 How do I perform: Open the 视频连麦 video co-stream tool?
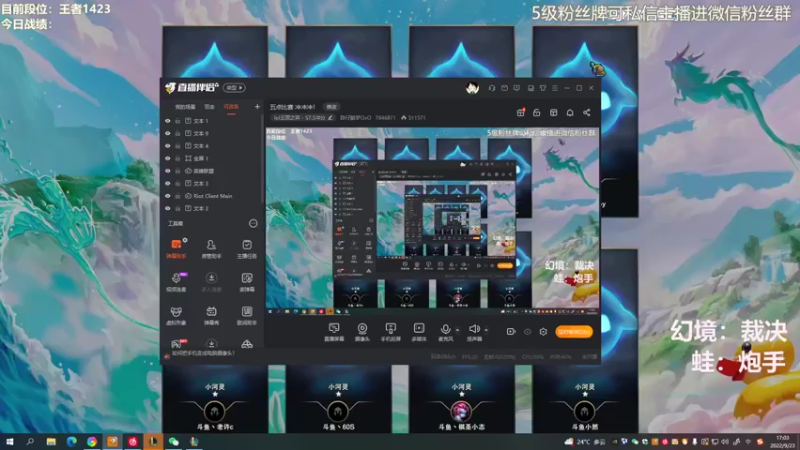pos(176,282)
